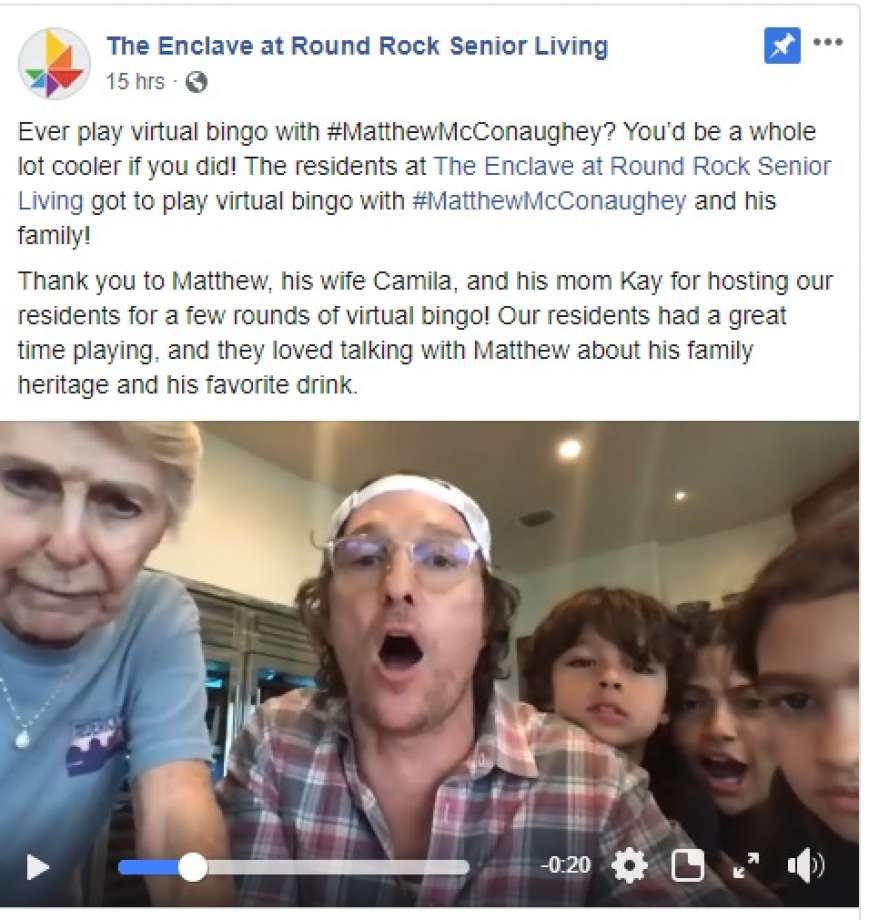Screen dimensions: 879x920
Task: Expand the video to fullscreen
Action: coord(746,865)
